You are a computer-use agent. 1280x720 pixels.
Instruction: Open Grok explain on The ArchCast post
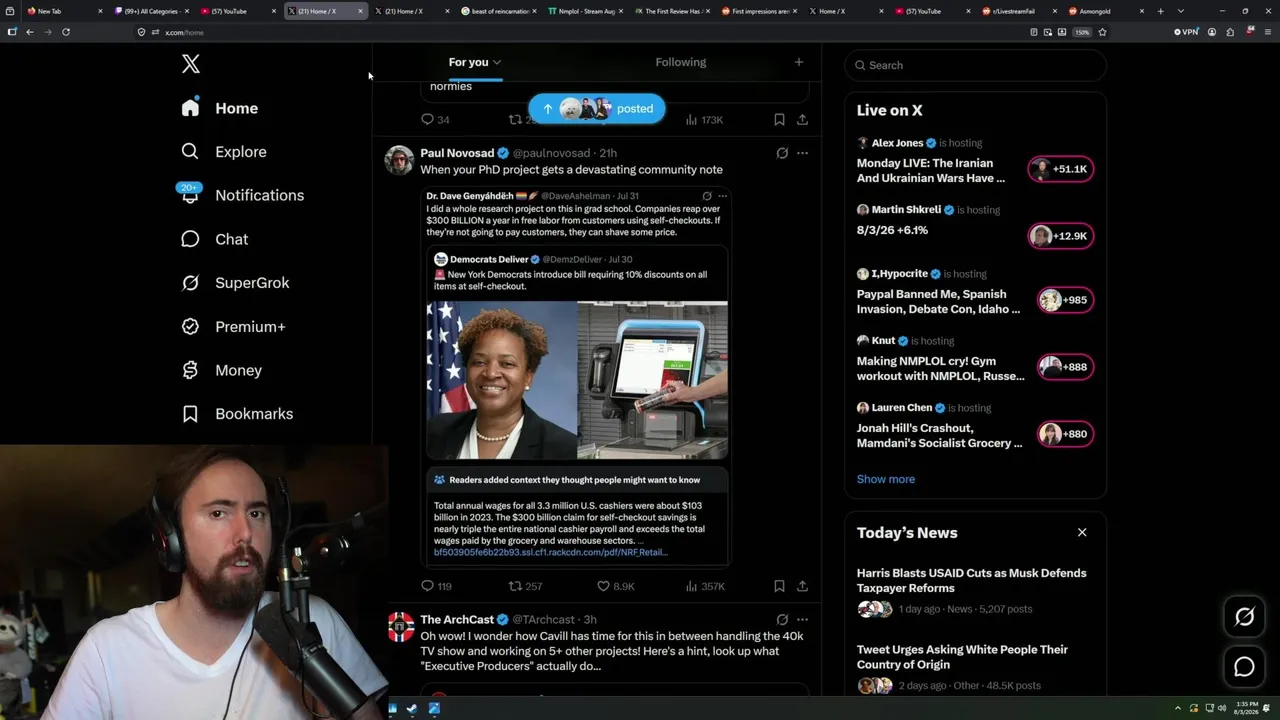[x=782, y=620]
